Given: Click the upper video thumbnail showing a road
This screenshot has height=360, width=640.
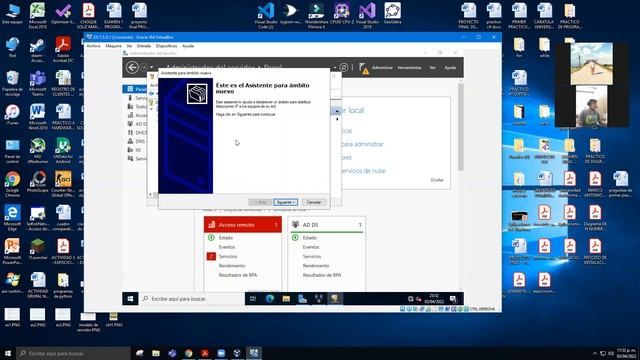Looking at the screenshot, I should coord(591,63).
